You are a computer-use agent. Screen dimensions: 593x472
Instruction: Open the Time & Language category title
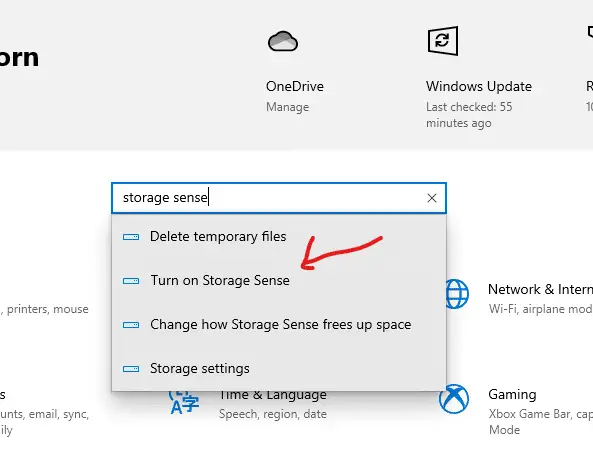coord(273,395)
